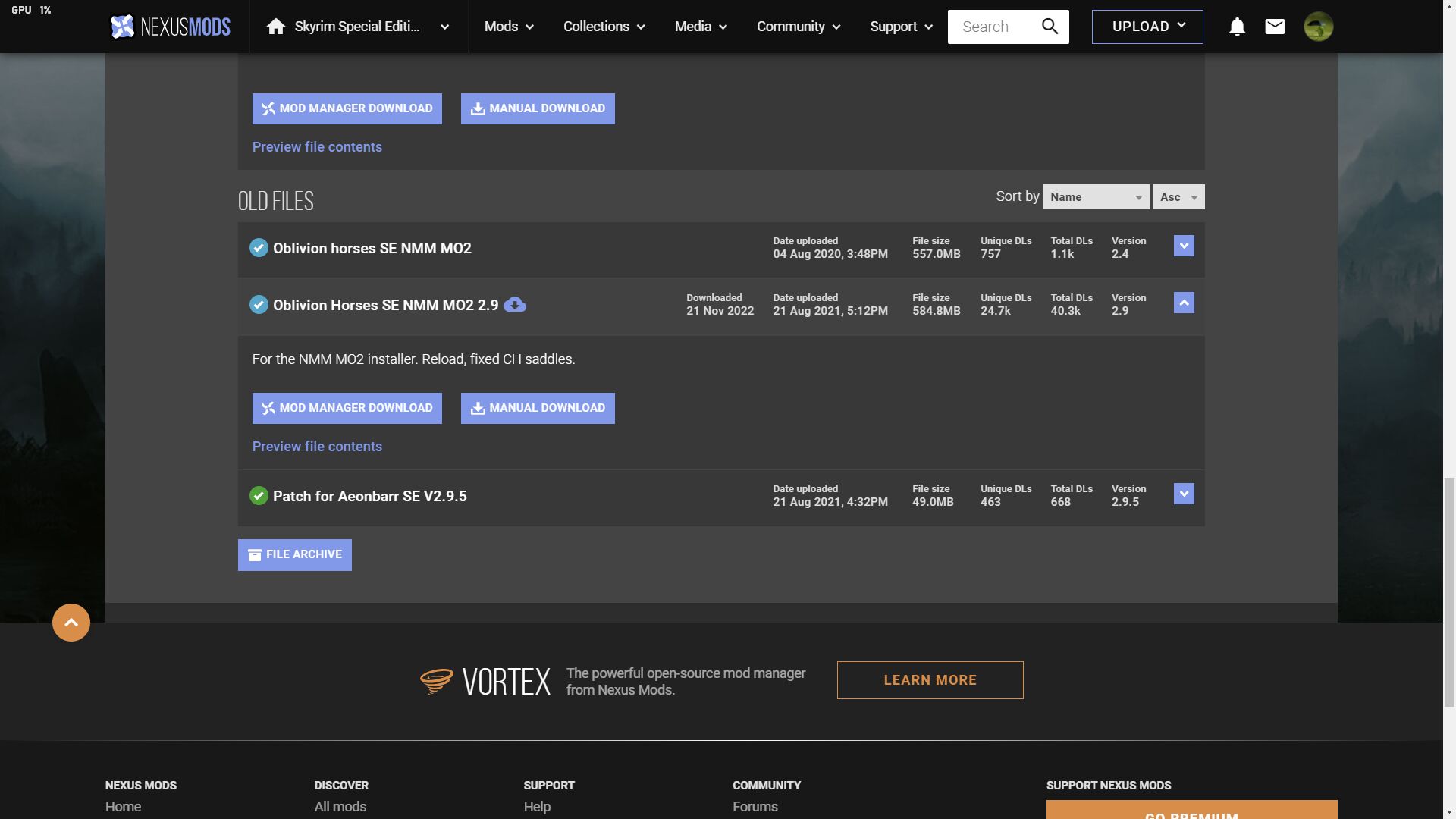Click the All mods footer link
The width and height of the screenshot is (1456, 819).
(x=340, y=807)
